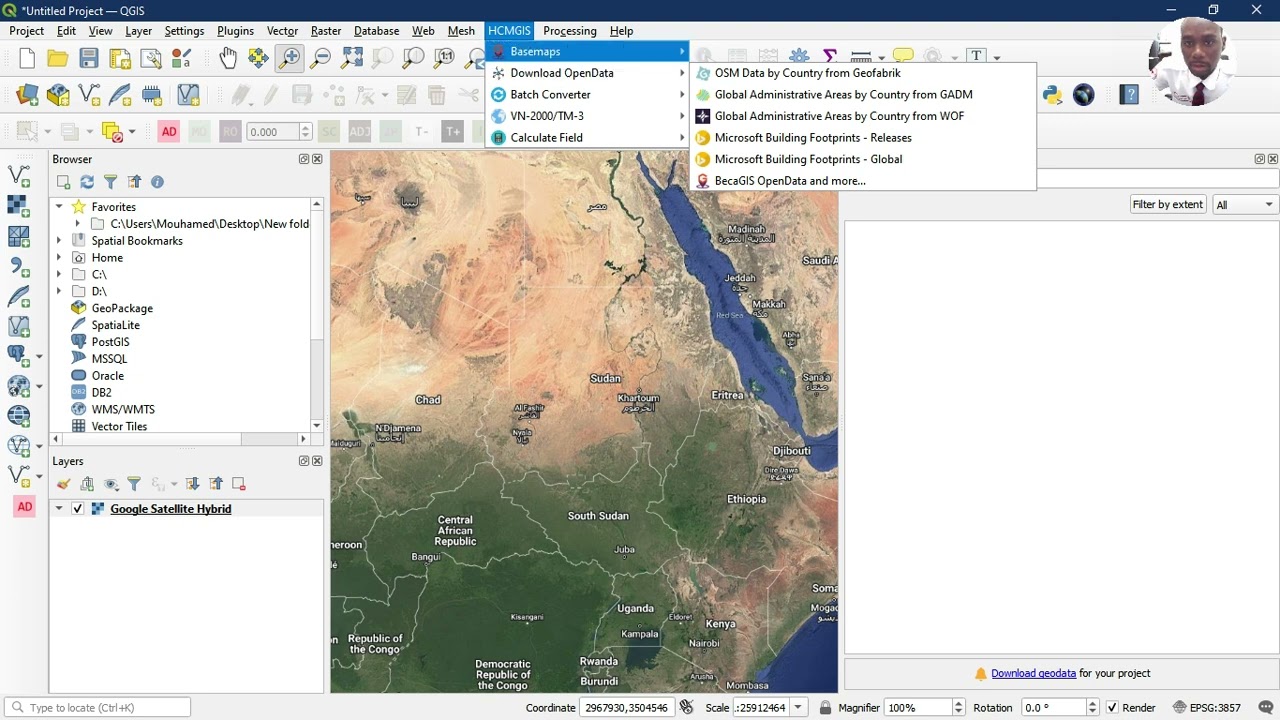Click the Add Vector Layer sidebar icon
1280x720 pixels.
tap(18, 175)
